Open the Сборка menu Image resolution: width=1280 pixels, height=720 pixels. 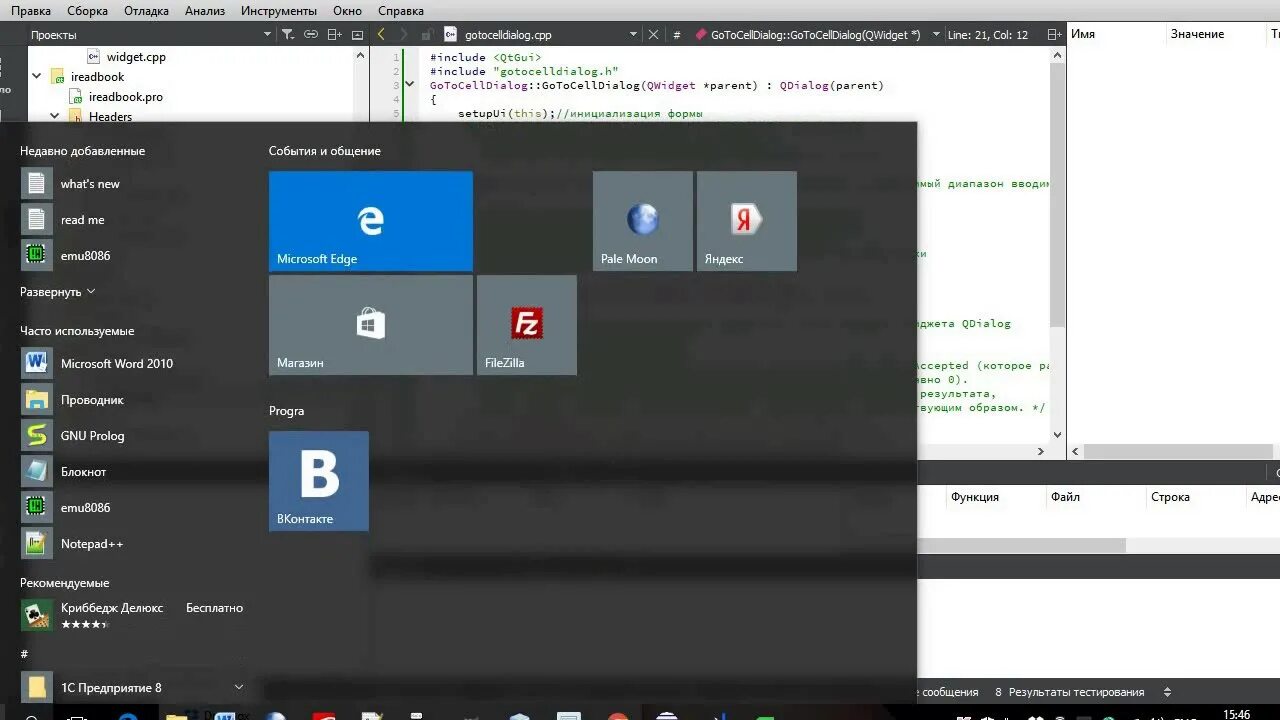[87, 11]
